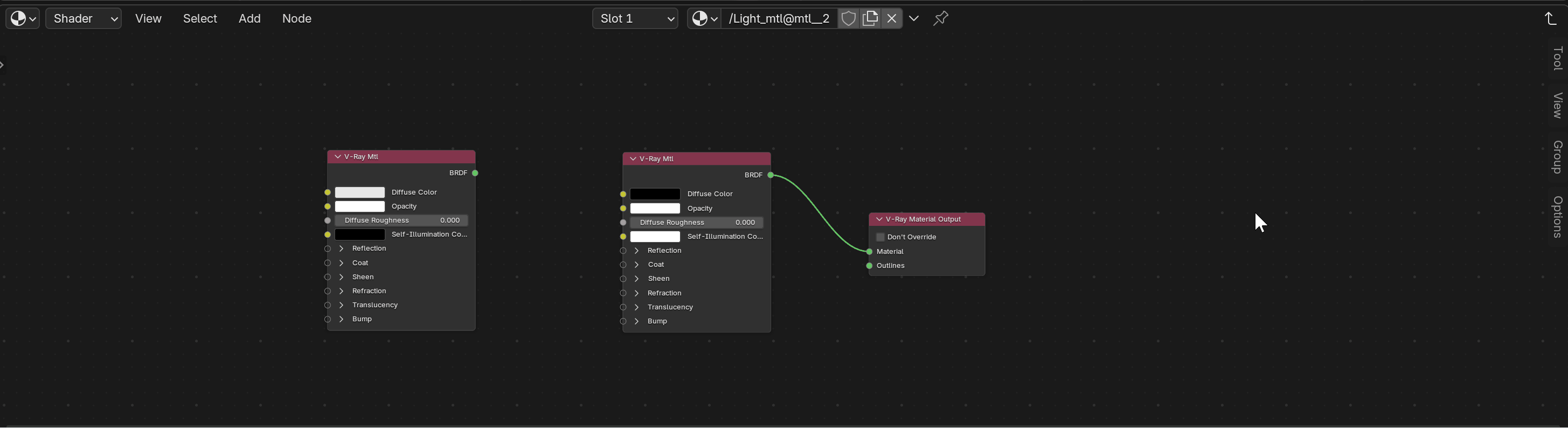1568x428 pixels.
Task: Click right node's Diffuse Roughness slider
Action: pos(696,223)
